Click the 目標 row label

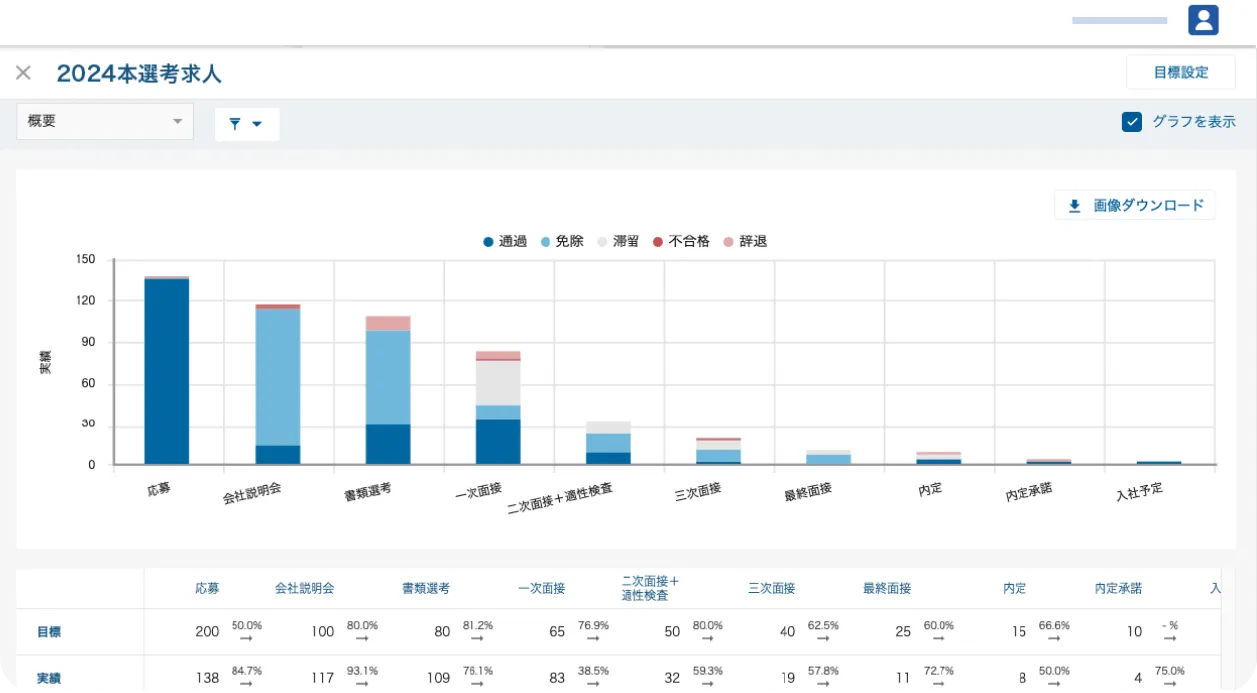click(49, 632)
